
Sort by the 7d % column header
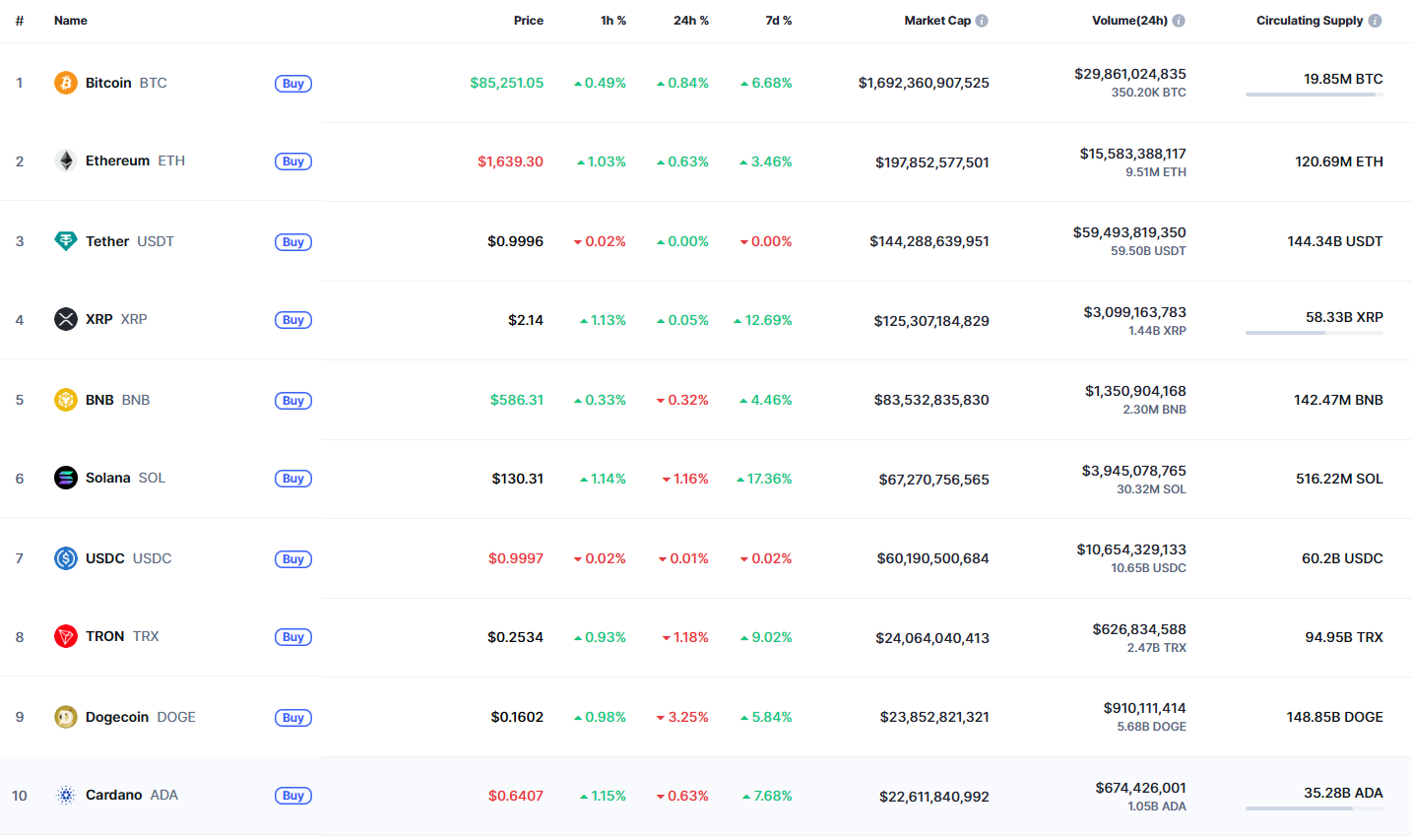click(779, 21)
